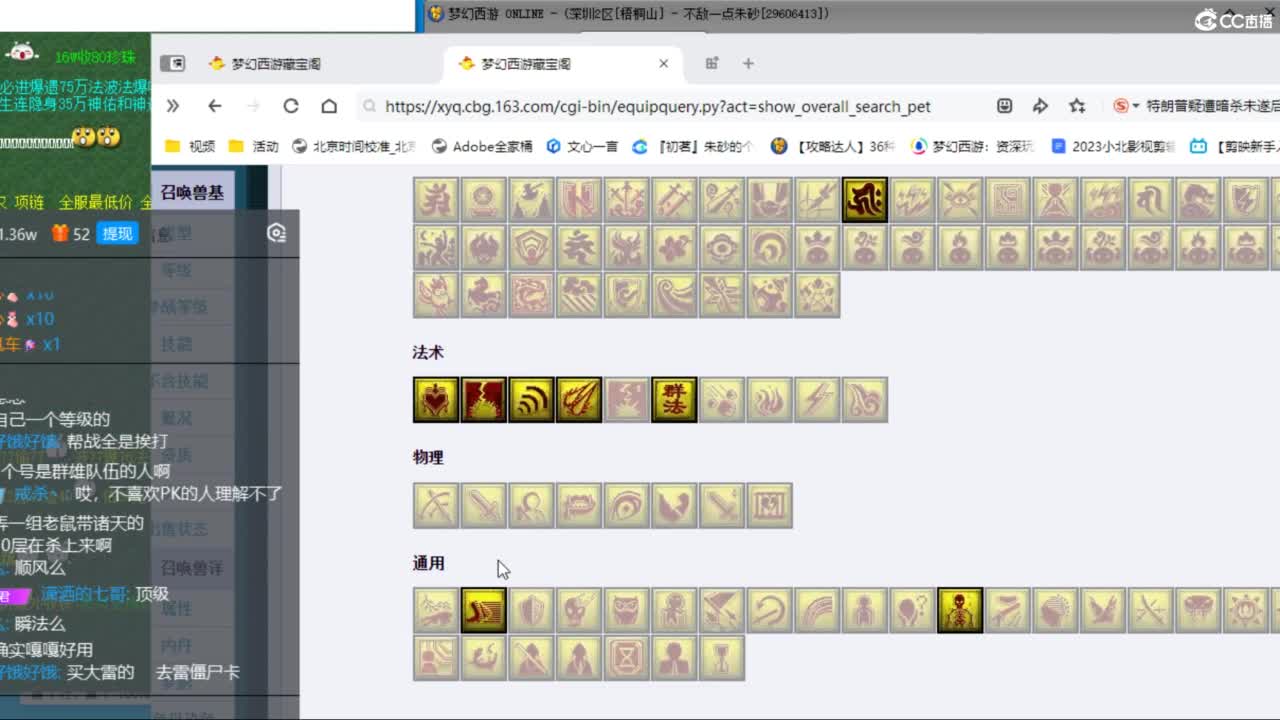Select the flames spell icon
The height and width of the screenshot is (720, 1280).
pyautogui.click(x=770, y=399)
